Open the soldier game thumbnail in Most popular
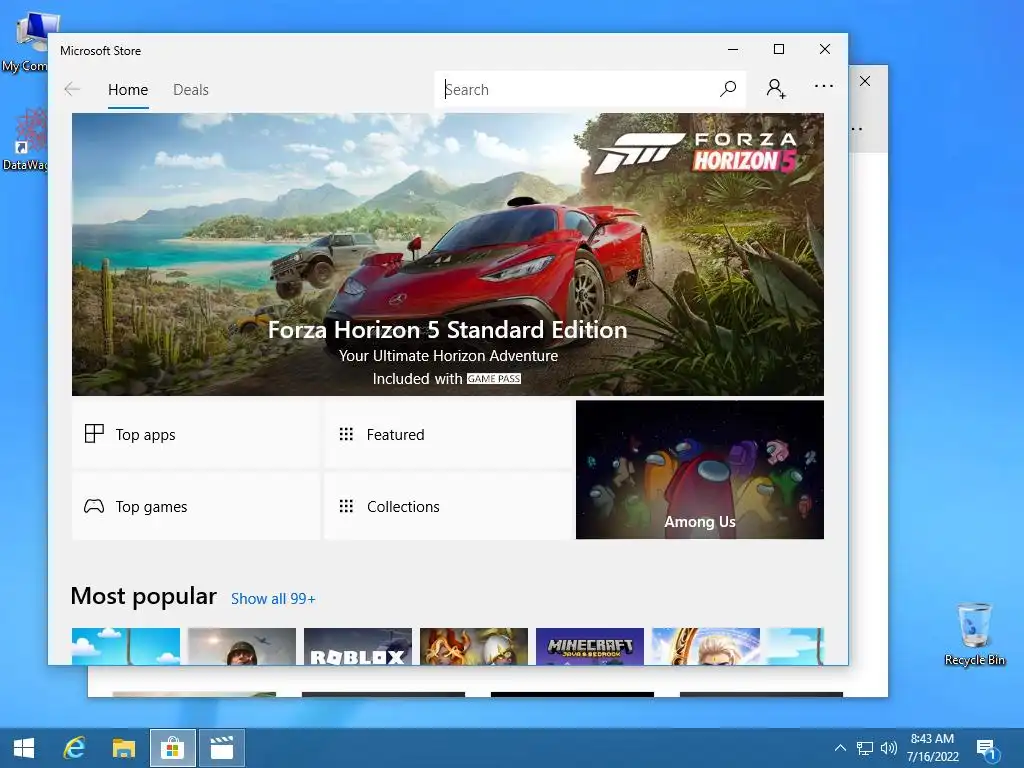1024x768 pixels. coord(242,647)
